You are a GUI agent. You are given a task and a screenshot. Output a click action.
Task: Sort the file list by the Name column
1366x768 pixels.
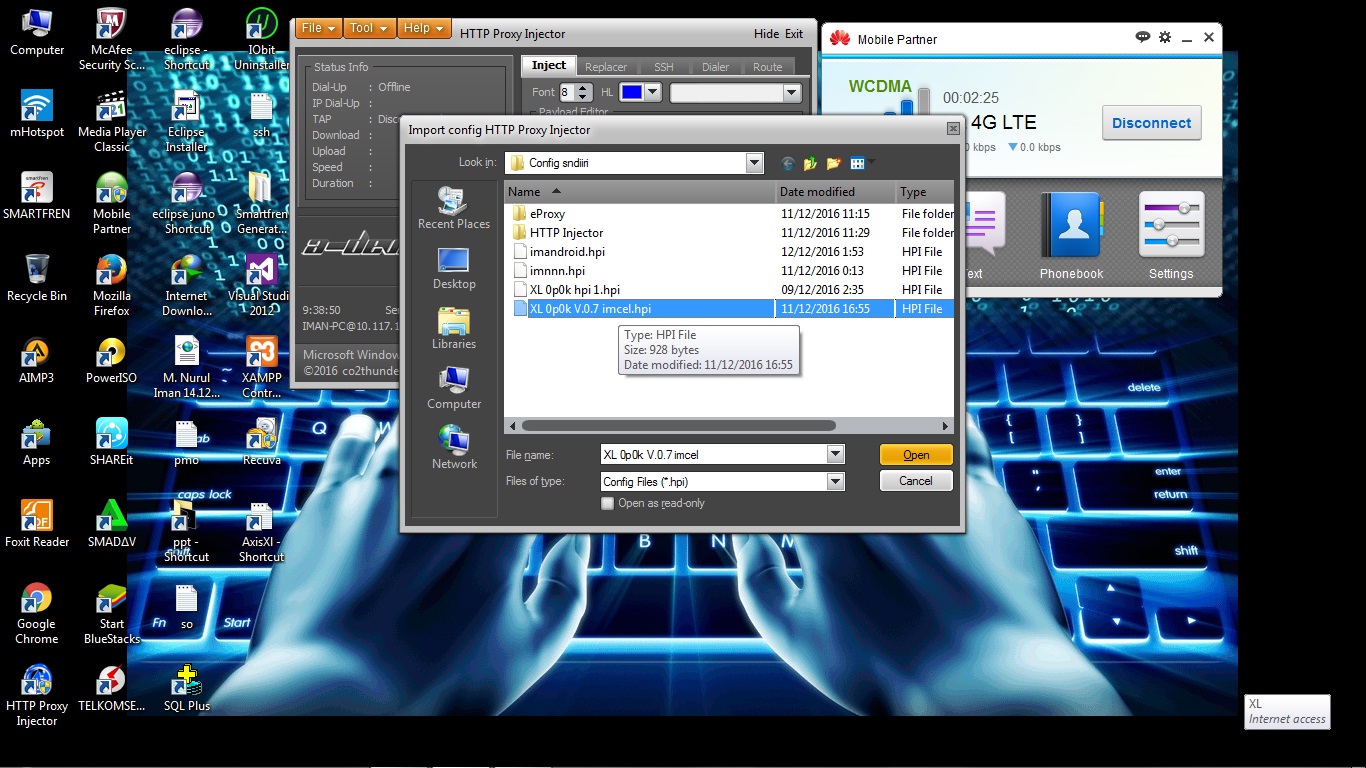coord(640,192)
